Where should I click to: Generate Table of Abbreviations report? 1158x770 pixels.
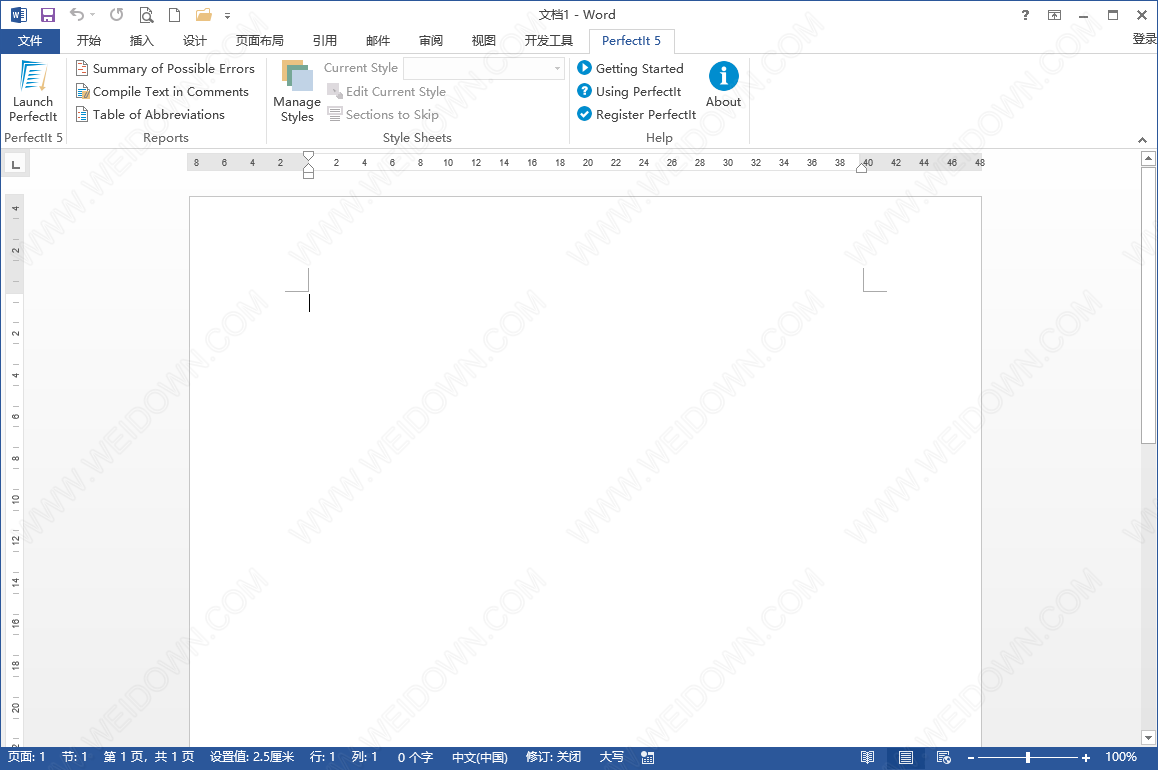tap(151, 114)
